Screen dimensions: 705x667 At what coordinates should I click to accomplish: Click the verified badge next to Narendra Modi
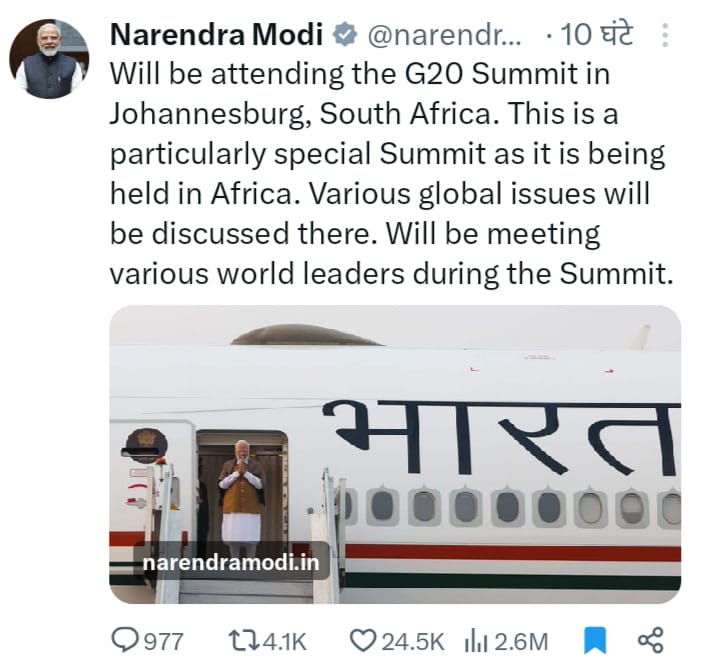345,35
